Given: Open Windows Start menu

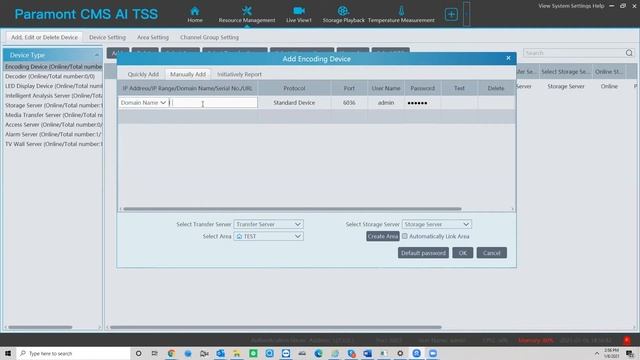Looking at the screenshot, I should 8,353.
